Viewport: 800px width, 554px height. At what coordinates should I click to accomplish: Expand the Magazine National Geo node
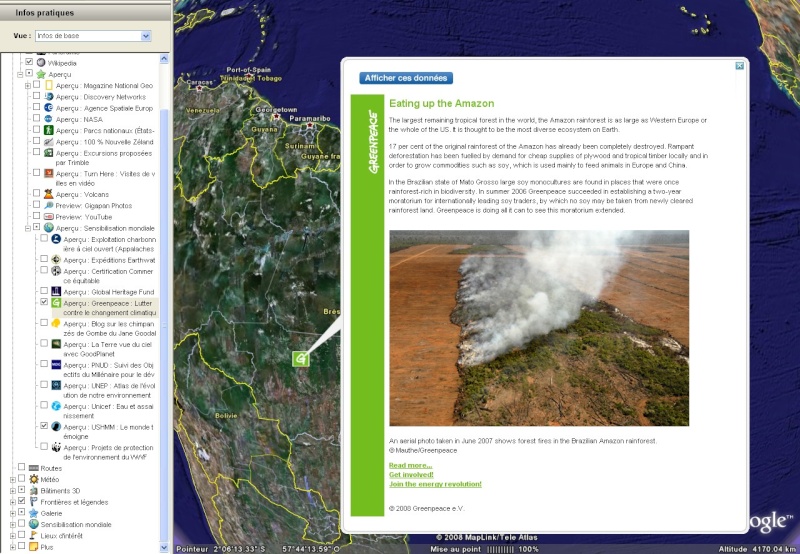(28, 86)
